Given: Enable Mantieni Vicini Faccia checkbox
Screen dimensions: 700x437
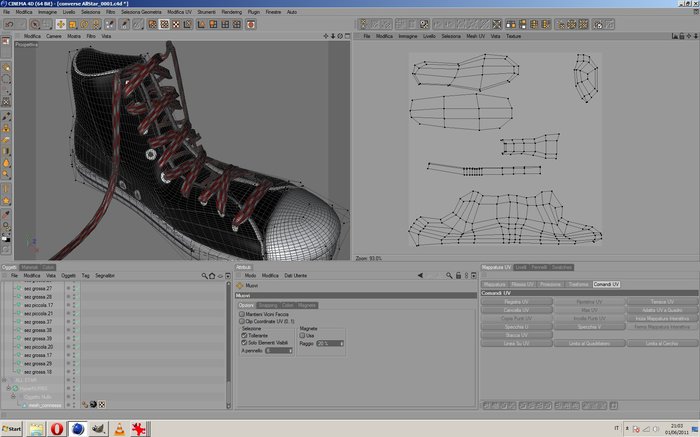Looking at the screenshot, I should (x=241, y=313).
